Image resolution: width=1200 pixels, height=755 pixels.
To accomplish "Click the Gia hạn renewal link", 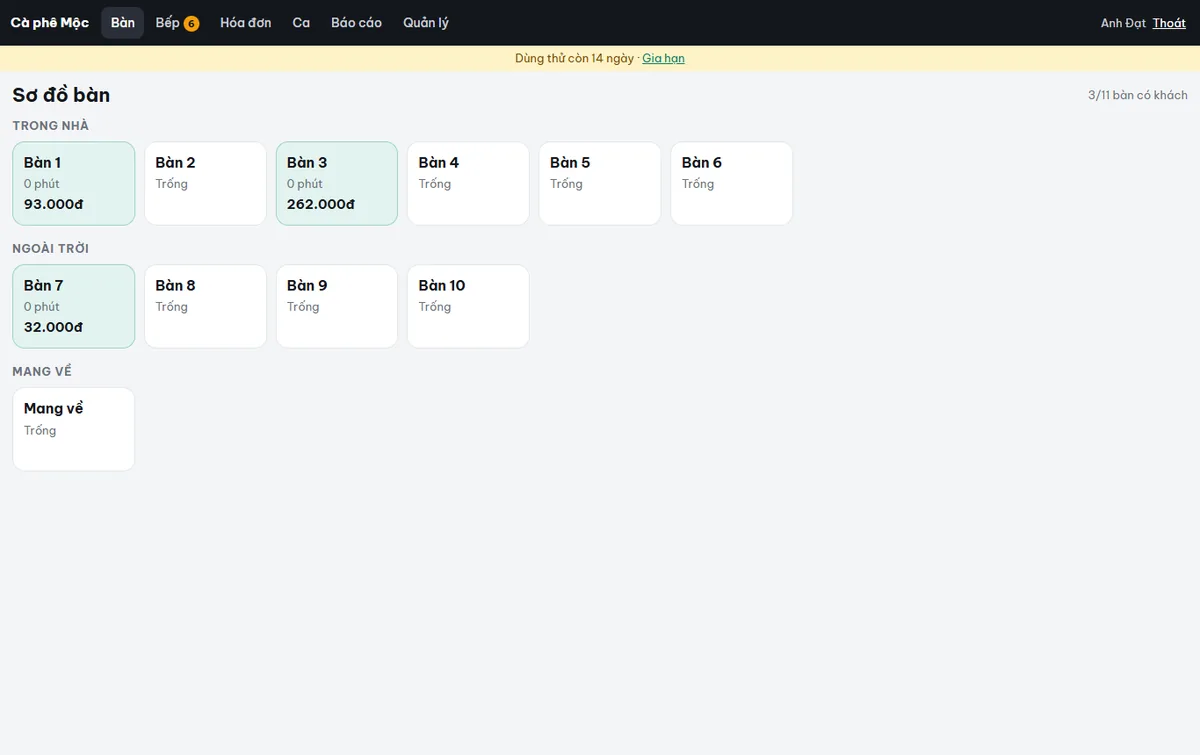I will (x=663, y=58).
